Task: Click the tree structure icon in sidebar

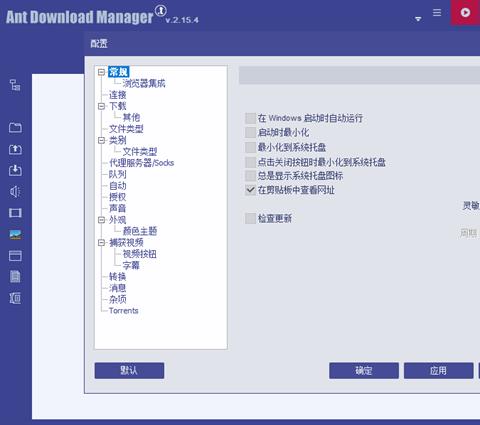Action: coord(15,85)
